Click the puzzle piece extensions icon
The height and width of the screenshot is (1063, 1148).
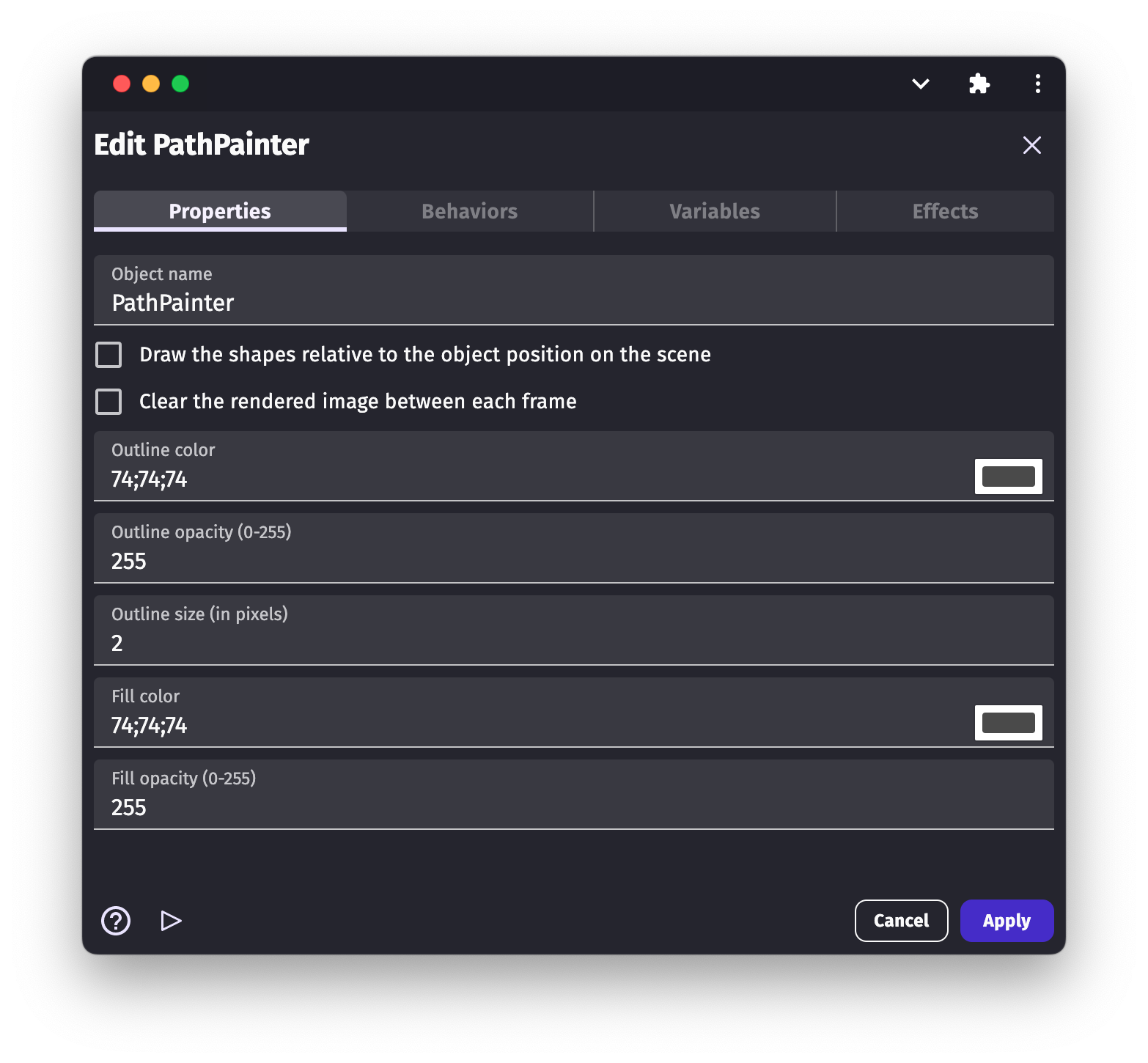(979, 84)
